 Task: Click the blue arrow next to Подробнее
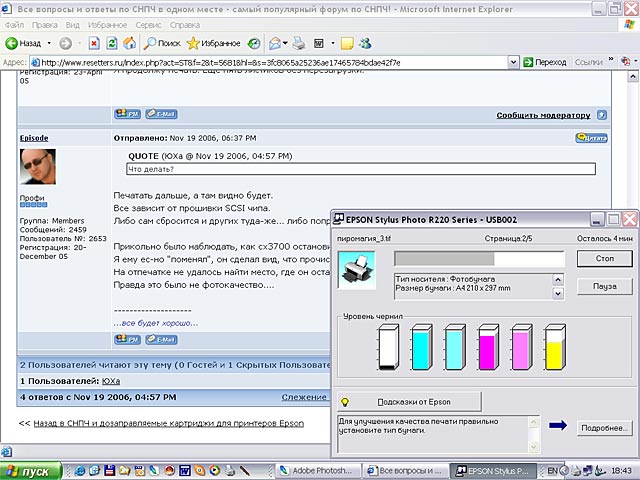coord(558,425)
